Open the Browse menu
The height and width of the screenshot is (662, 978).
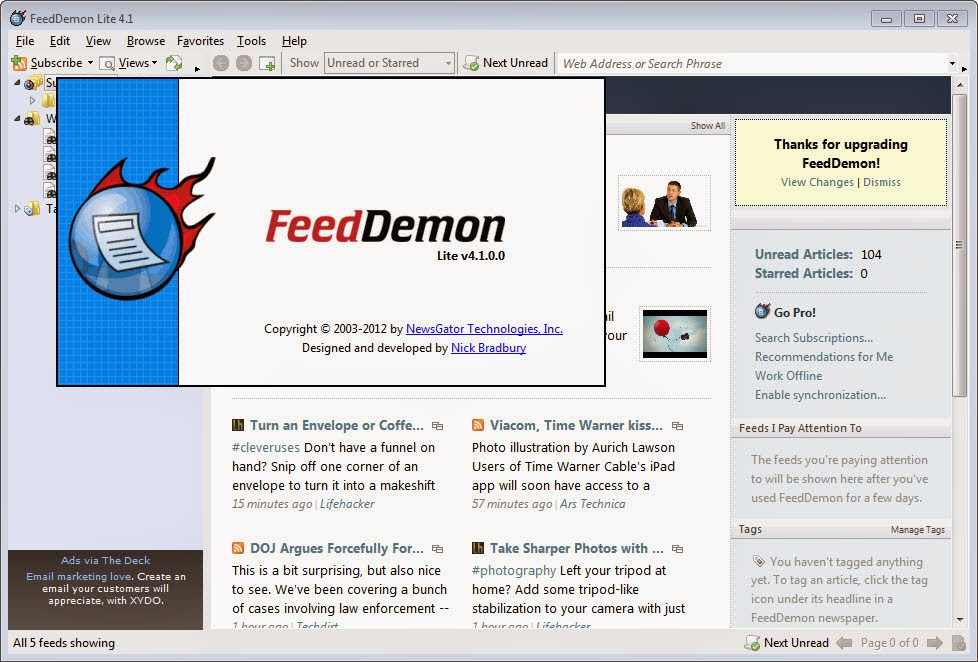(x=146, y=41)
